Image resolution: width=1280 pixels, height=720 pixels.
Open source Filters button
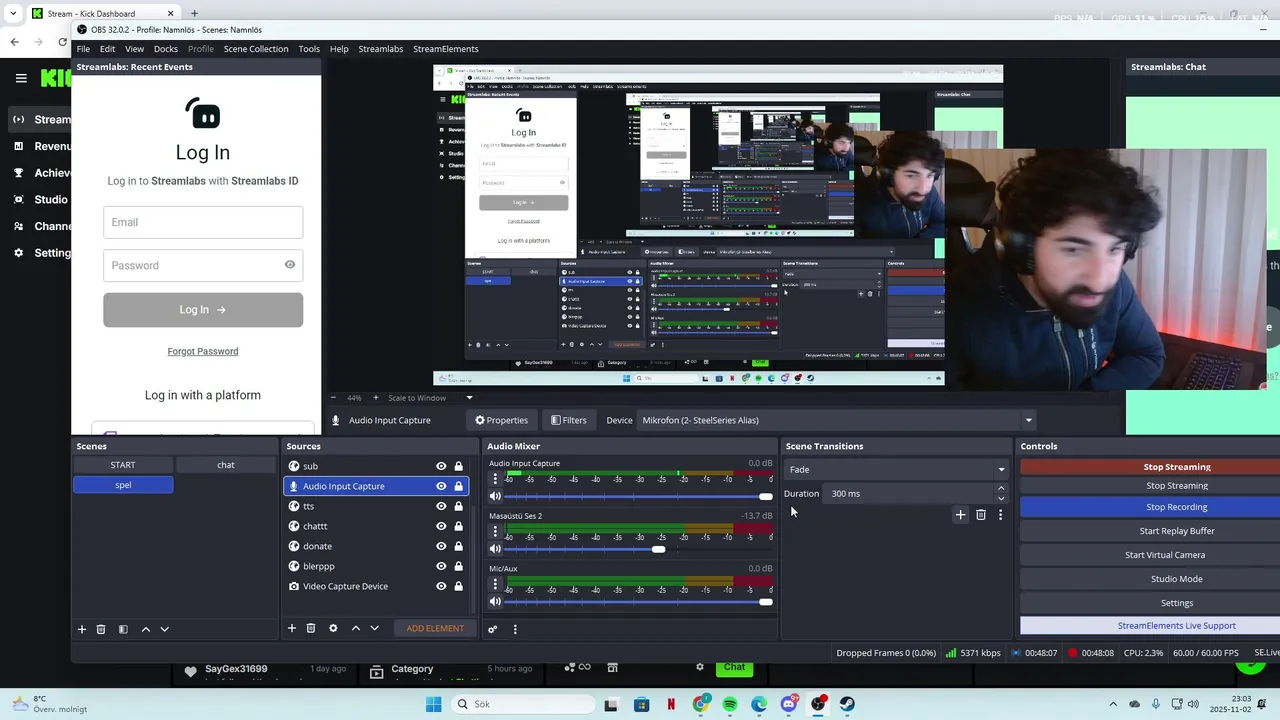569,420
